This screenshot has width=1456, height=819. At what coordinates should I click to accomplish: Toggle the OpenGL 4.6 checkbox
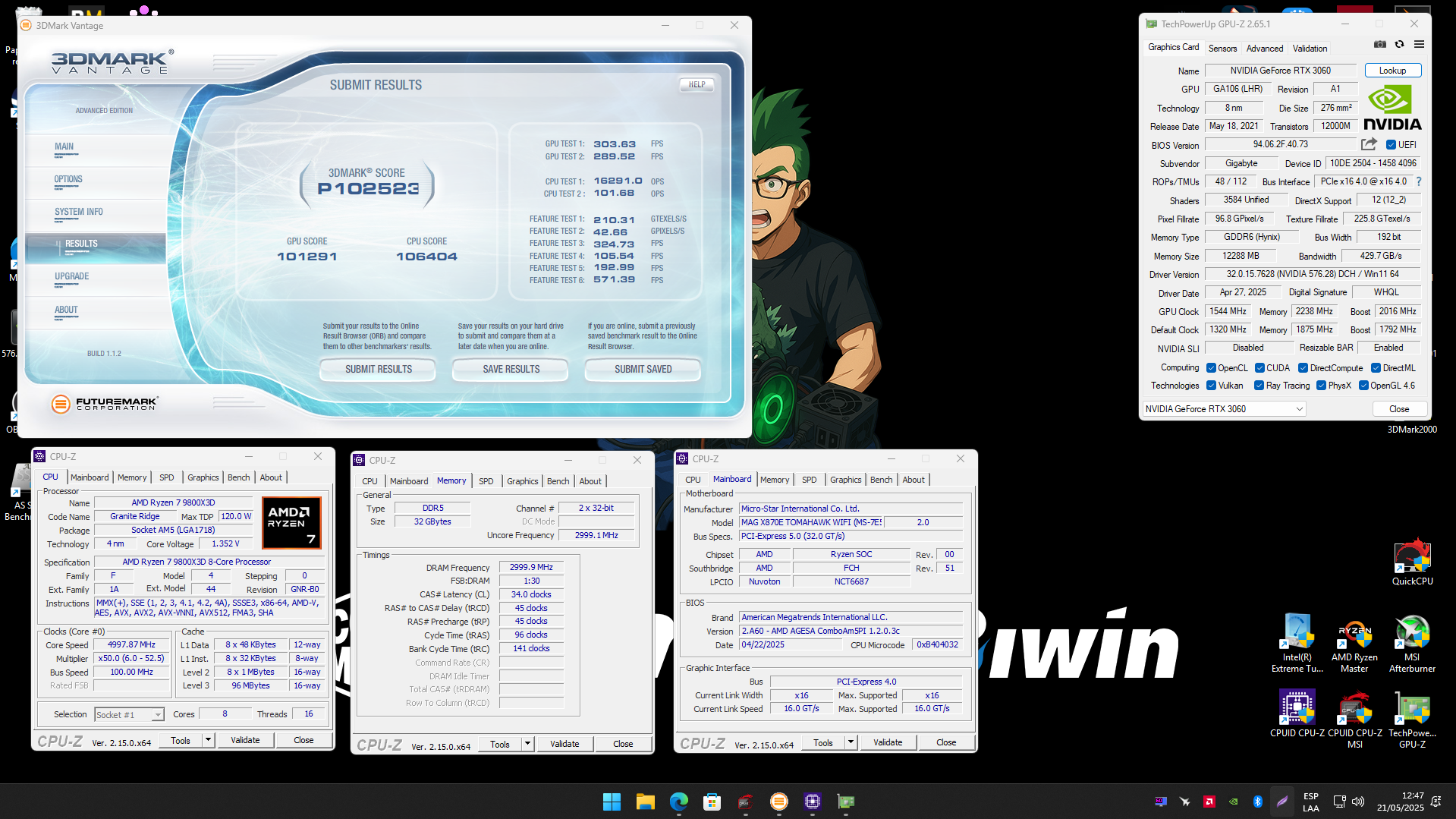[1363, 386]
